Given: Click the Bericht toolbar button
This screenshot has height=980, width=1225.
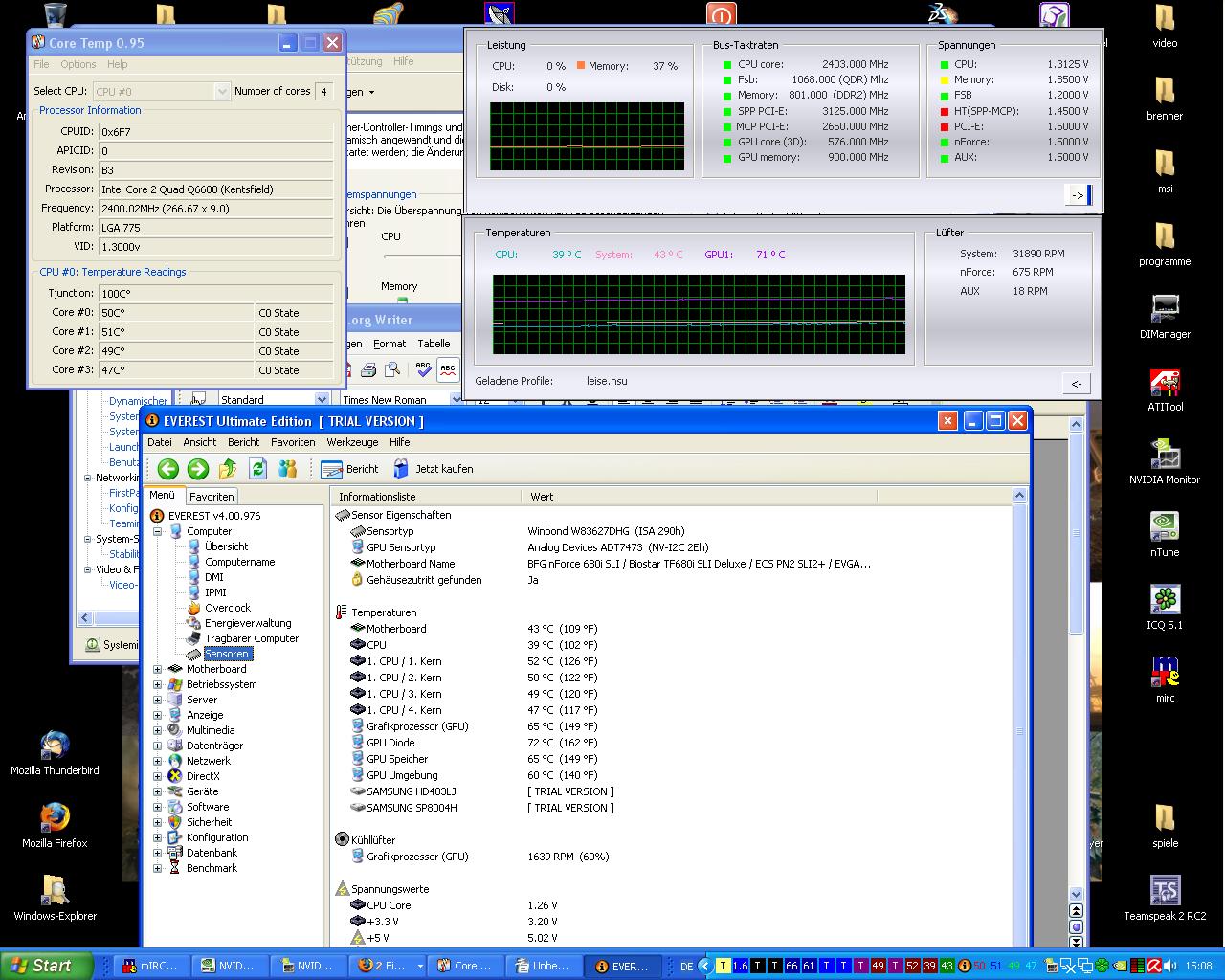Looking at the screenshot, I should coord(349,469).
